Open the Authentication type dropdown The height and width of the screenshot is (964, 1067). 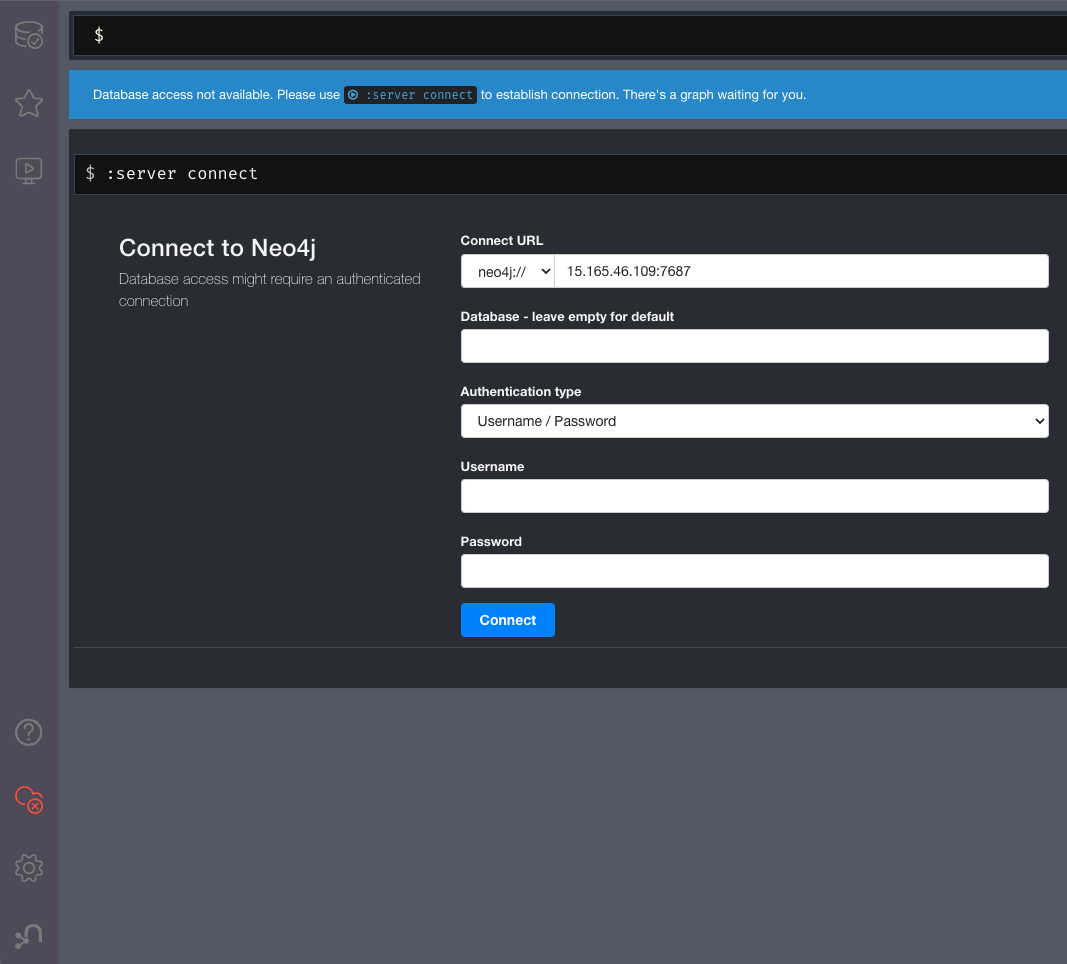[755, 421]
